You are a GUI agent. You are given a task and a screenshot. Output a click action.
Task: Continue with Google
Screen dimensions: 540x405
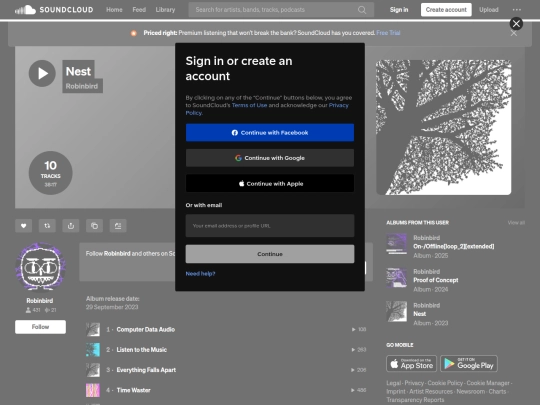(270, 158)
